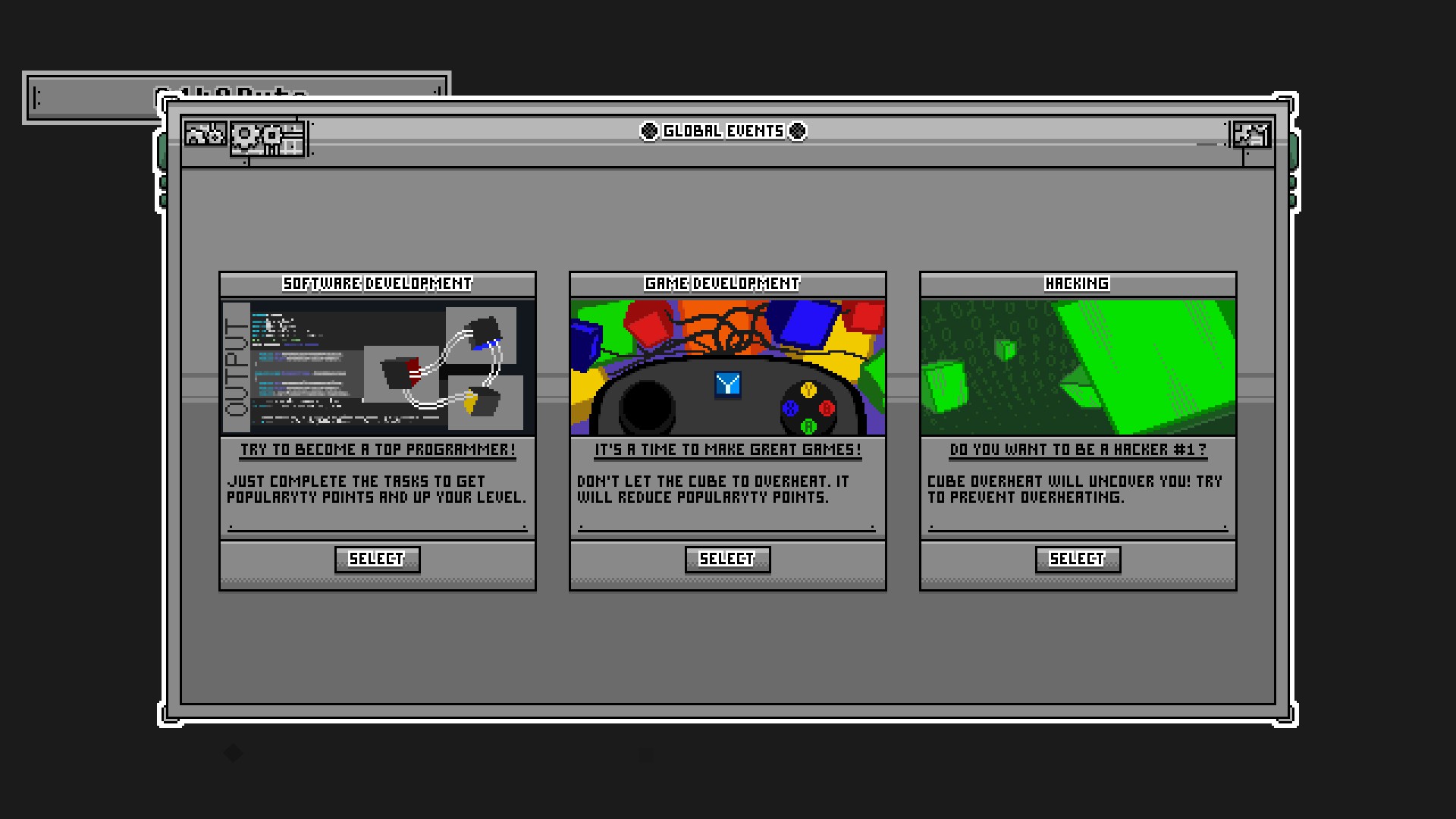Click the leftmost pixel-art tool icon in the toolbar
The height and width of the screenshot is (819, 1456).
coord(203,133)
